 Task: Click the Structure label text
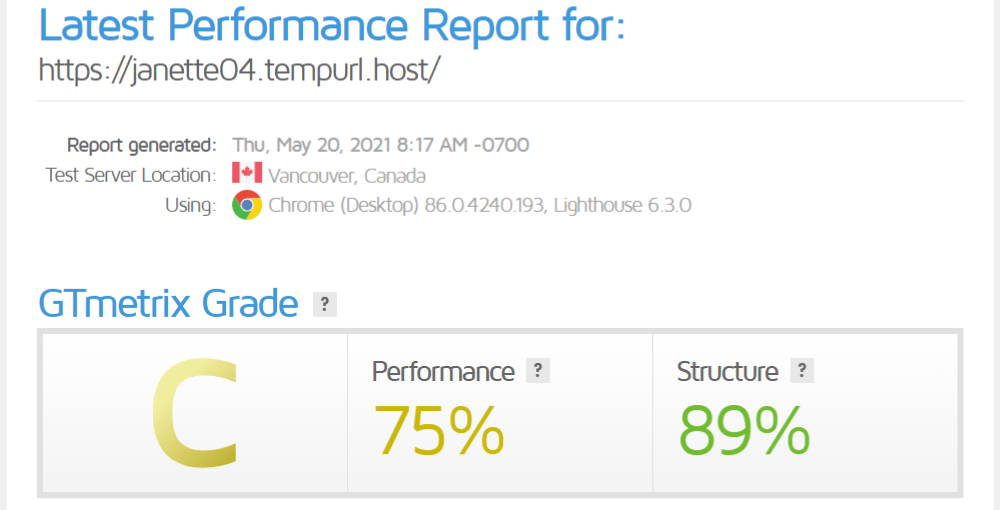[727, 372]
